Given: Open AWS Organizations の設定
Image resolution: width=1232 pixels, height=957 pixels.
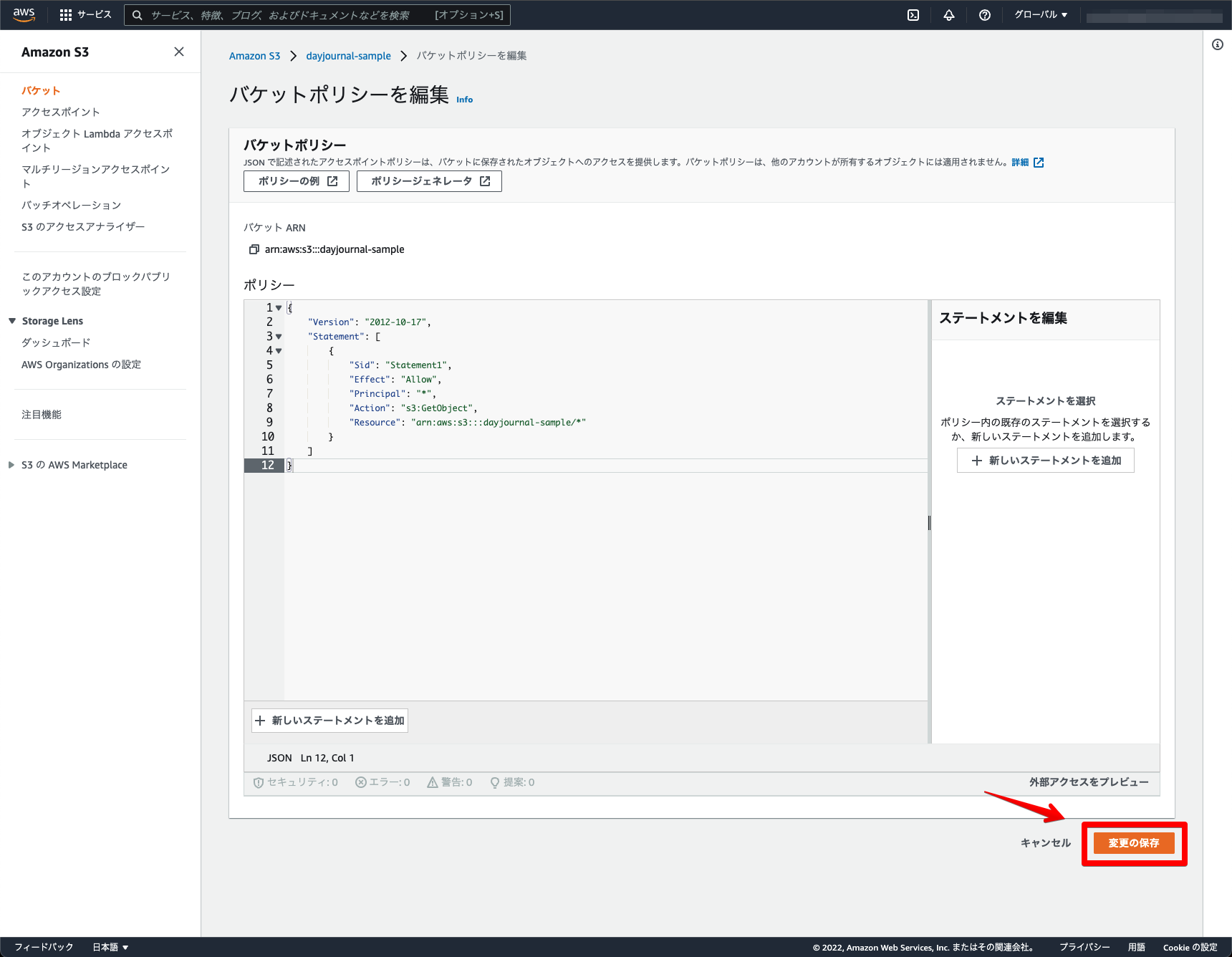Looking at the screenshot, I should click(81, 365).
